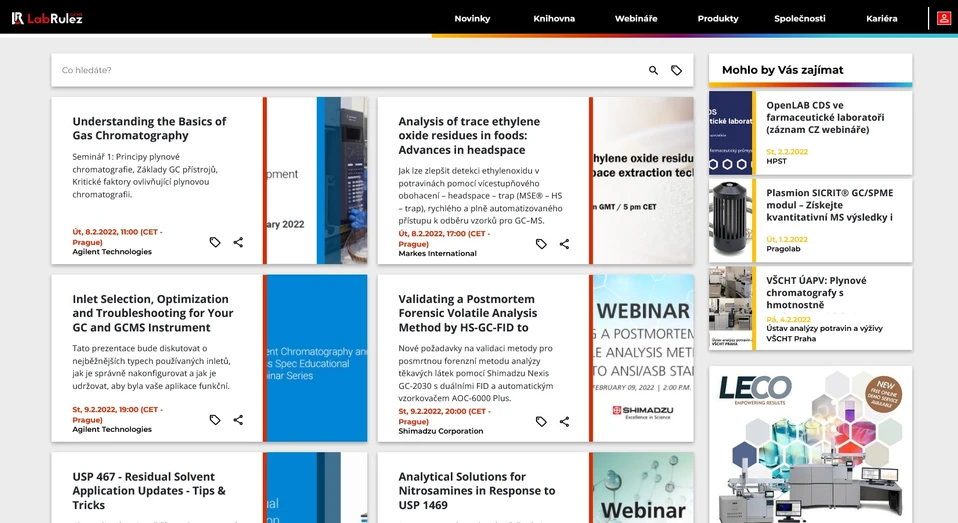
Task: Click date 'Út, 8.2.2022, 11:00 (CET - Prague)'
Action: click(117, 237)
